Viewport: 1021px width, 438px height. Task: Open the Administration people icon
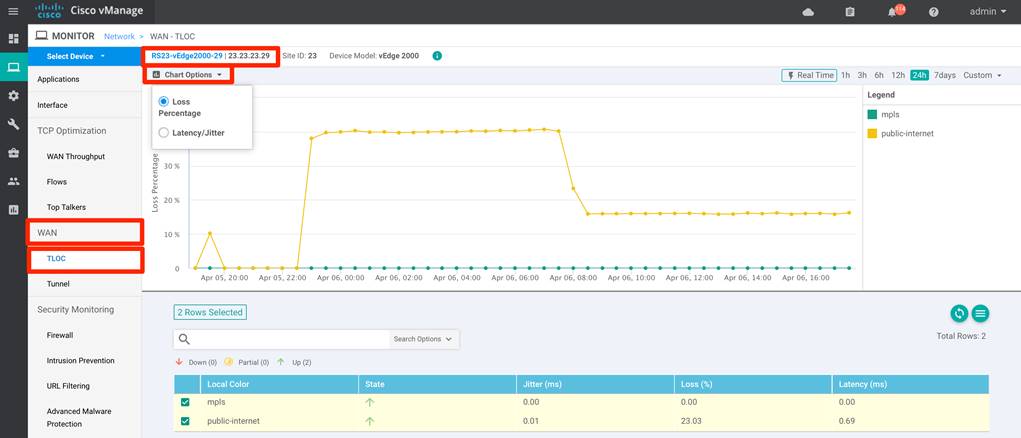[x=13, y=181]
